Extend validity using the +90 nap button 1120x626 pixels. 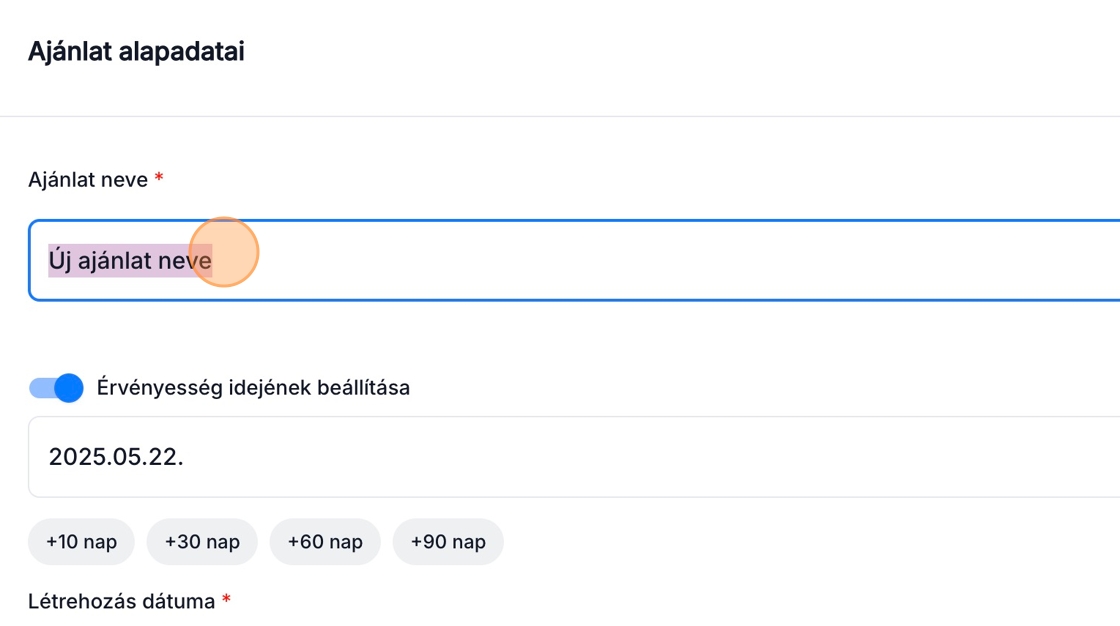click(448, 542)
